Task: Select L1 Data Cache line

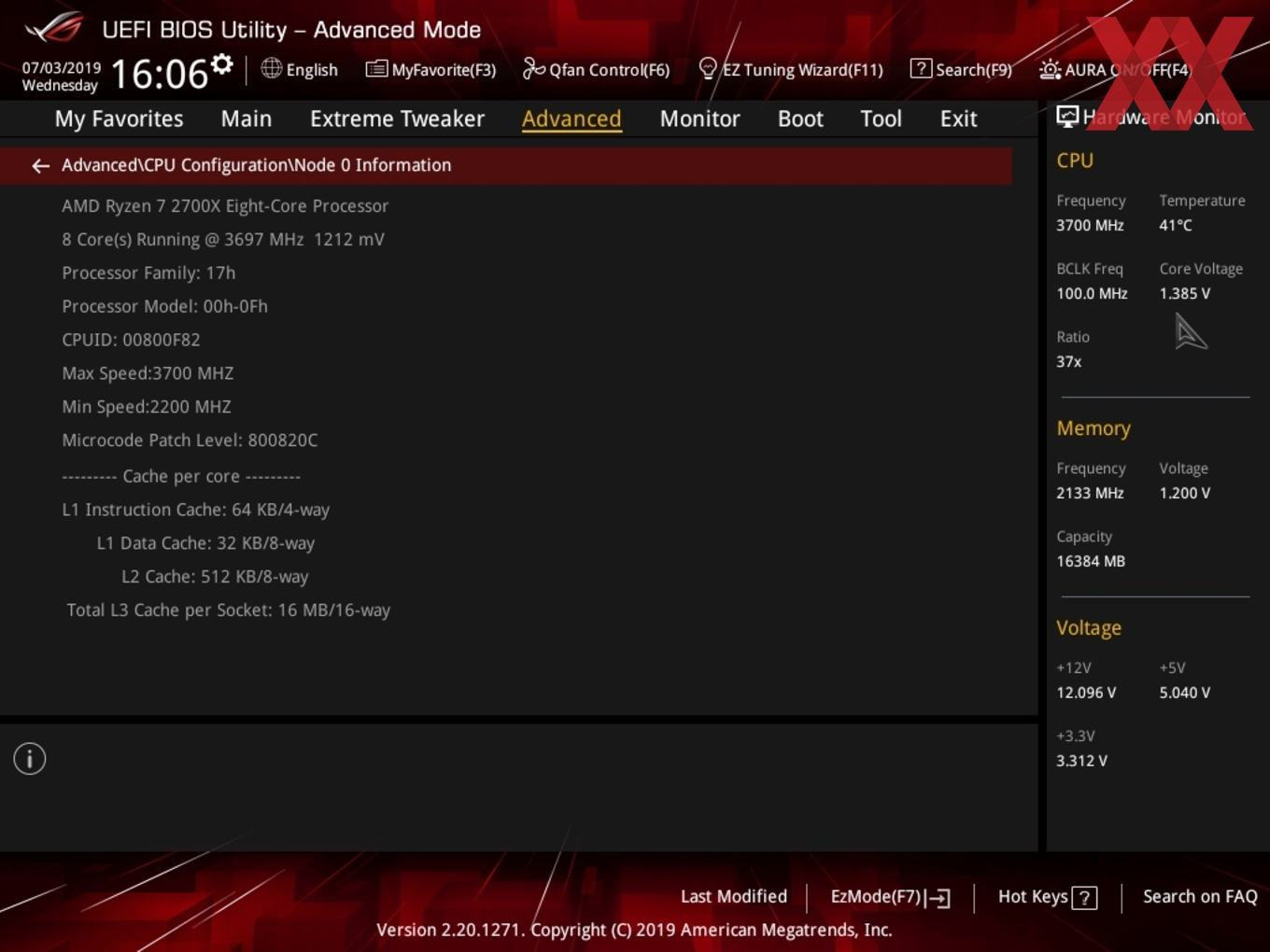Action: pyautogui.click(x=205, y=543)
